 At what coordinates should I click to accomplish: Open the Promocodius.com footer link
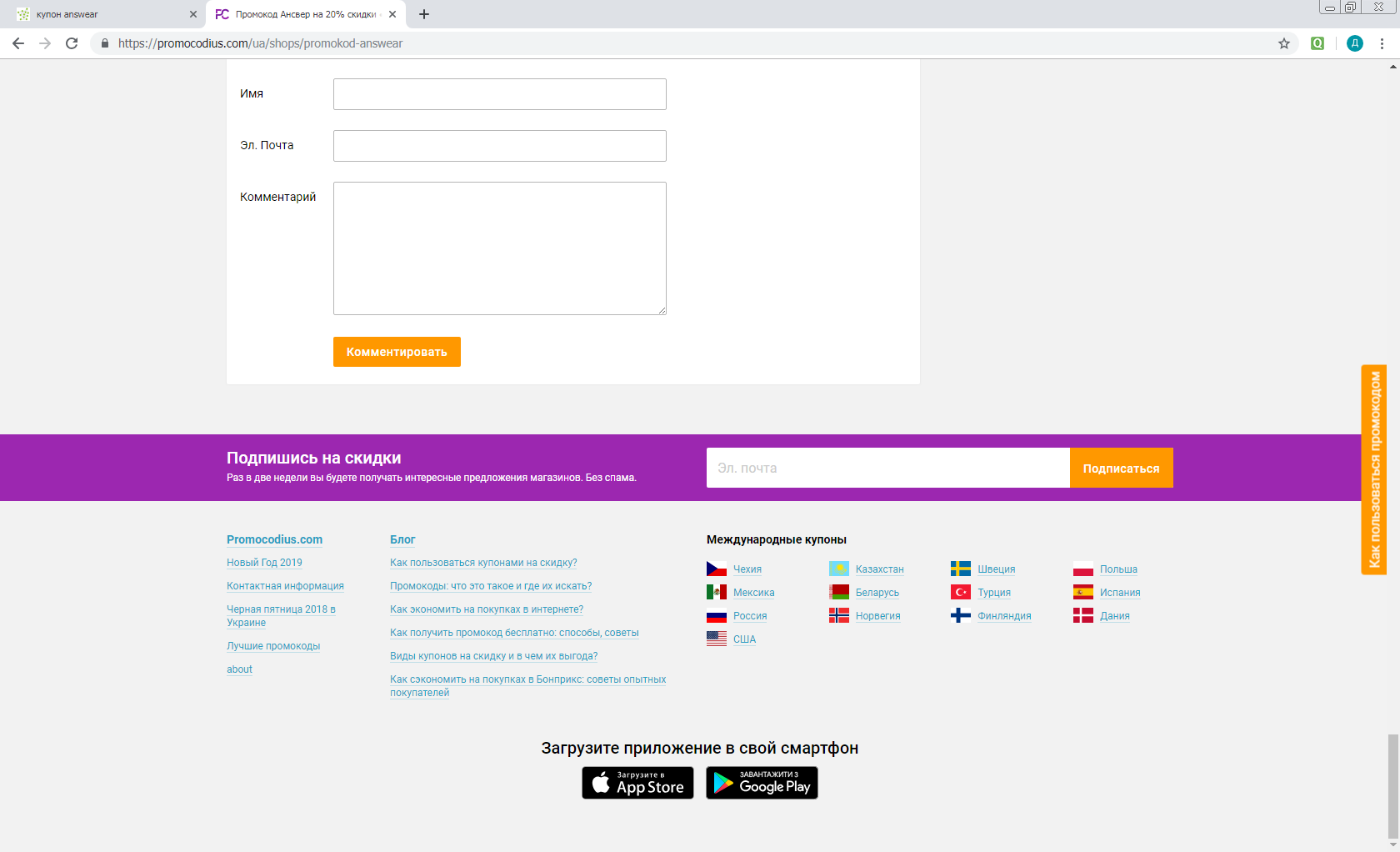click(274, 539)
